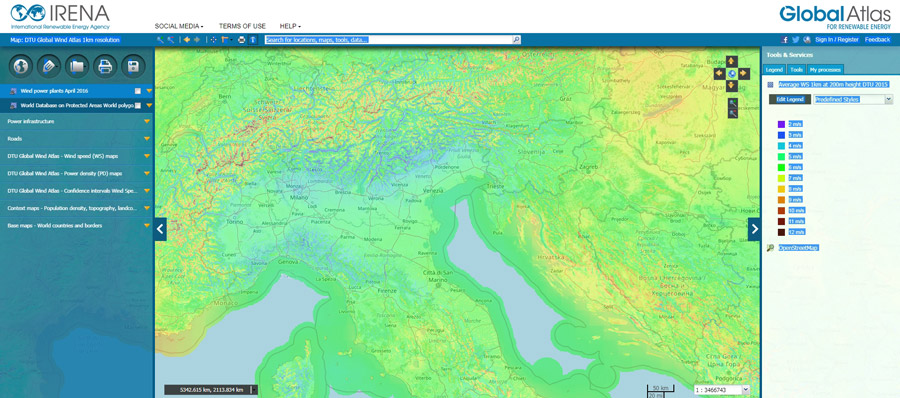
Task: Click the Edit Legend button
Action: tap(790, 99)
